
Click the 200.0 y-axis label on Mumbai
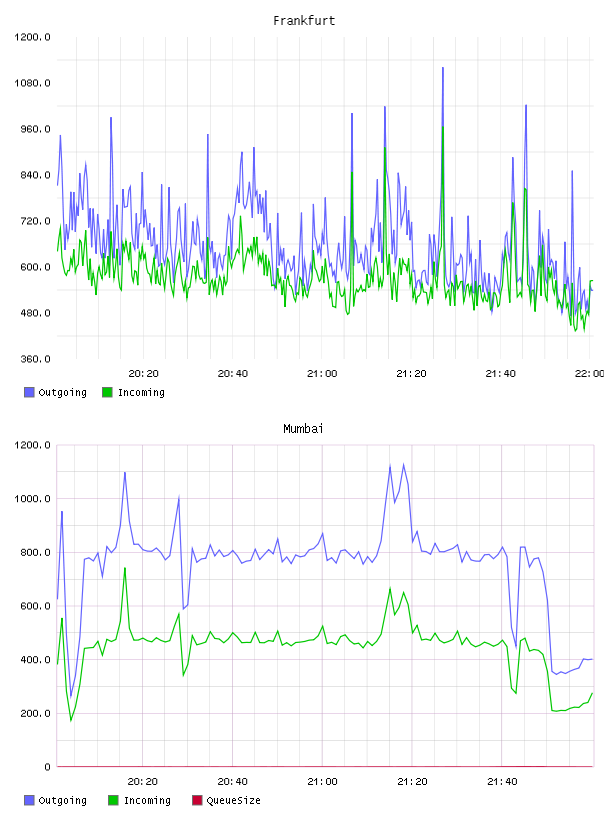pos(35,713)
